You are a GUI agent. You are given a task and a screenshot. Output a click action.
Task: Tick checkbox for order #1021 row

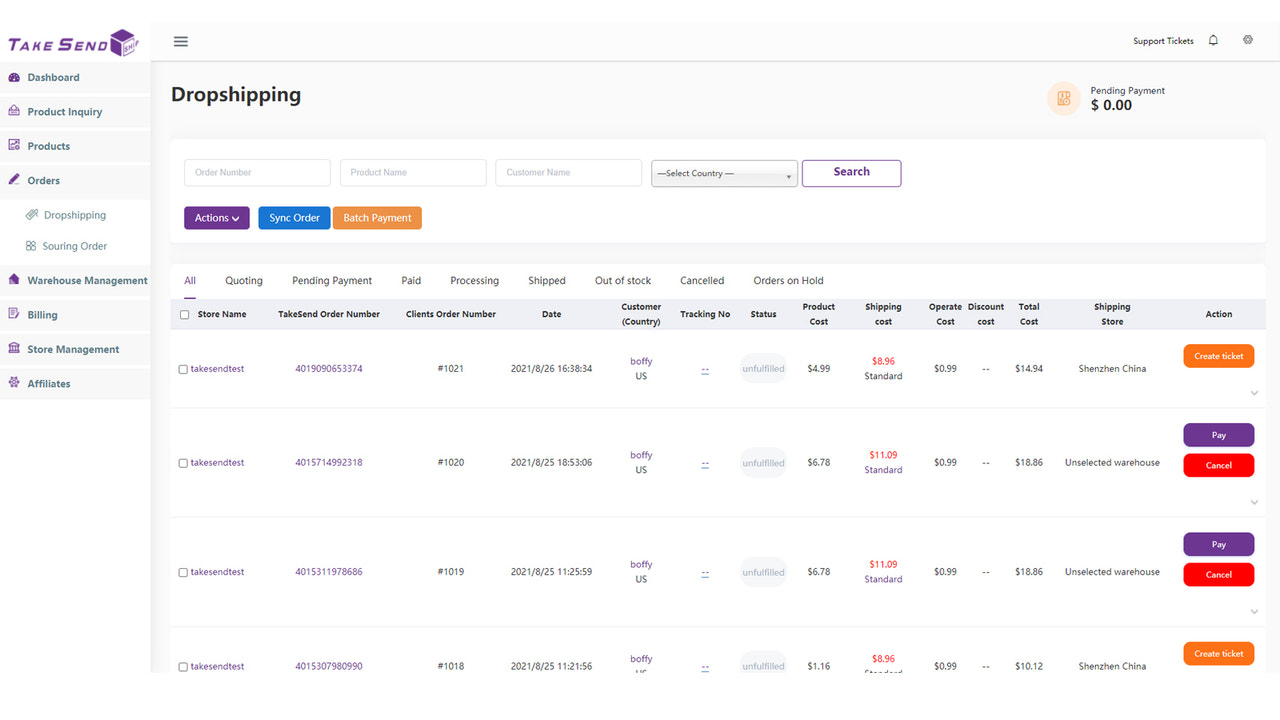pyautogui.click(x=183, y=369)
